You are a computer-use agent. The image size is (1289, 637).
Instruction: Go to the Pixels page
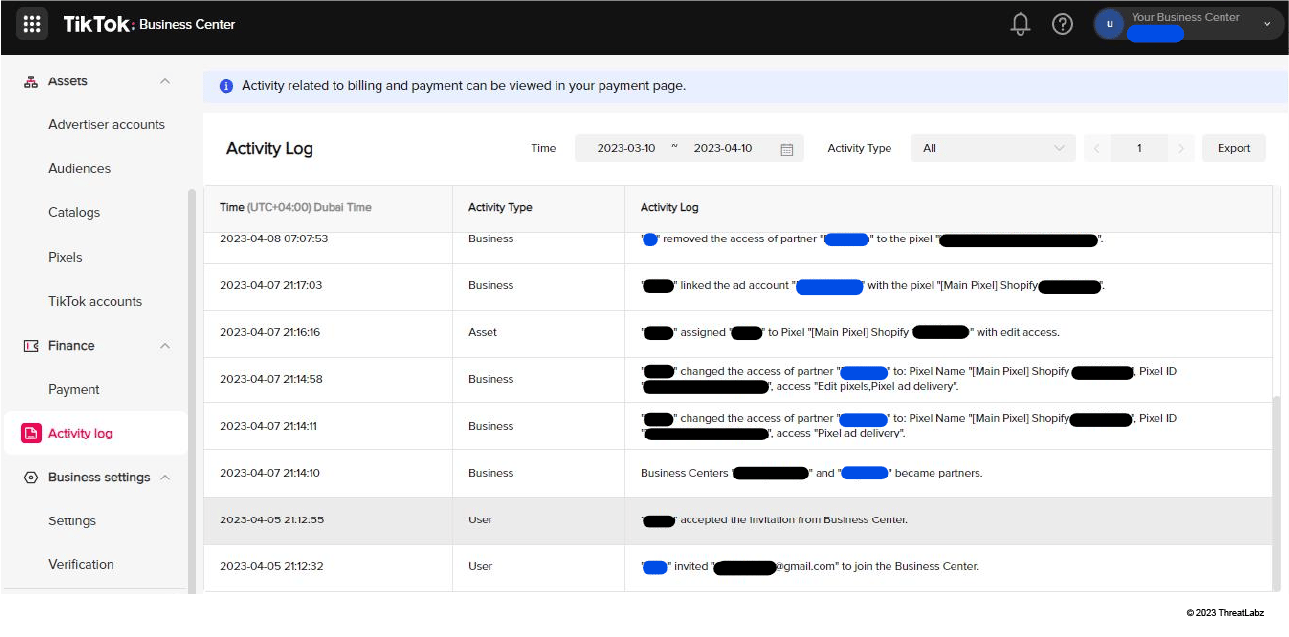(x=65, y=257)
